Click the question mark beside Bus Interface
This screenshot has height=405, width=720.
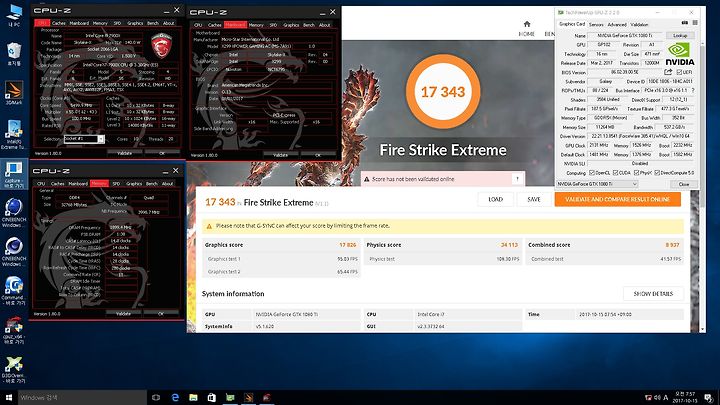click(x=693, y=90)
